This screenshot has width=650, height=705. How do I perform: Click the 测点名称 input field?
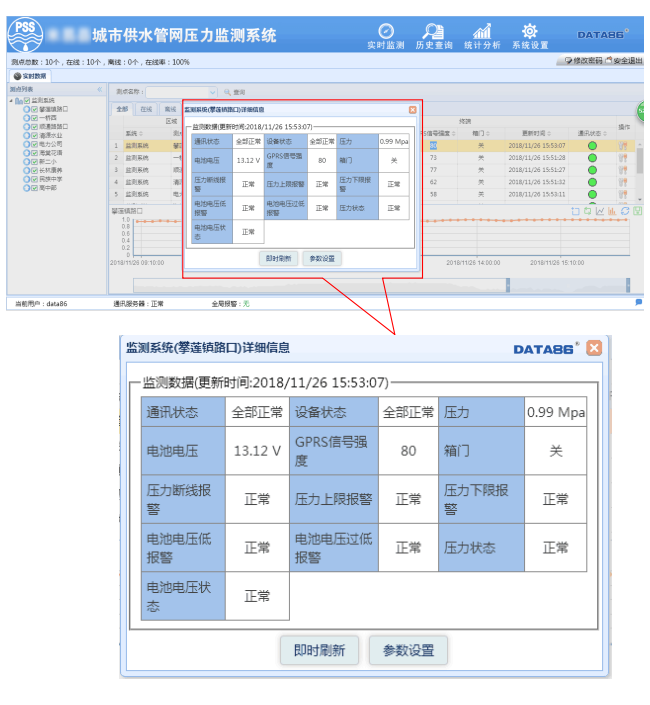coord(178,92)
